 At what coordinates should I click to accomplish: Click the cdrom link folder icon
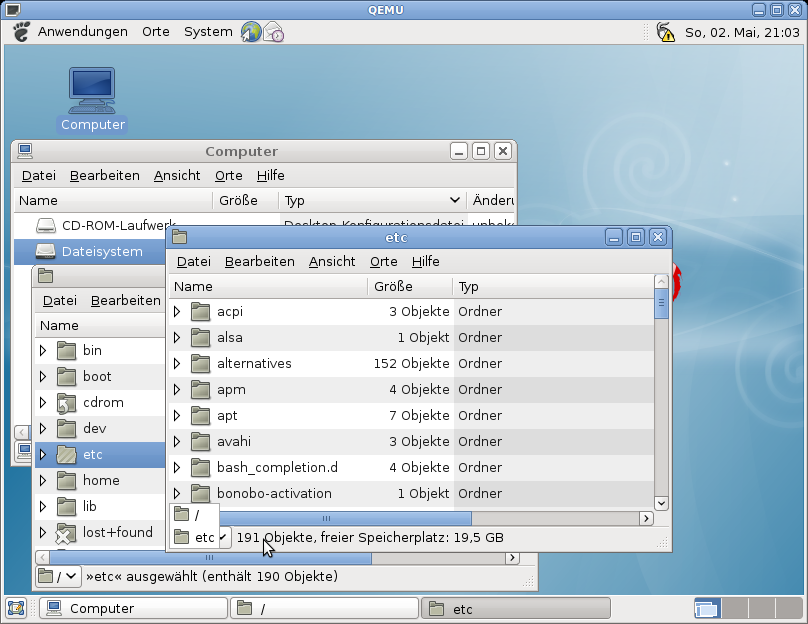click(66, 402)
